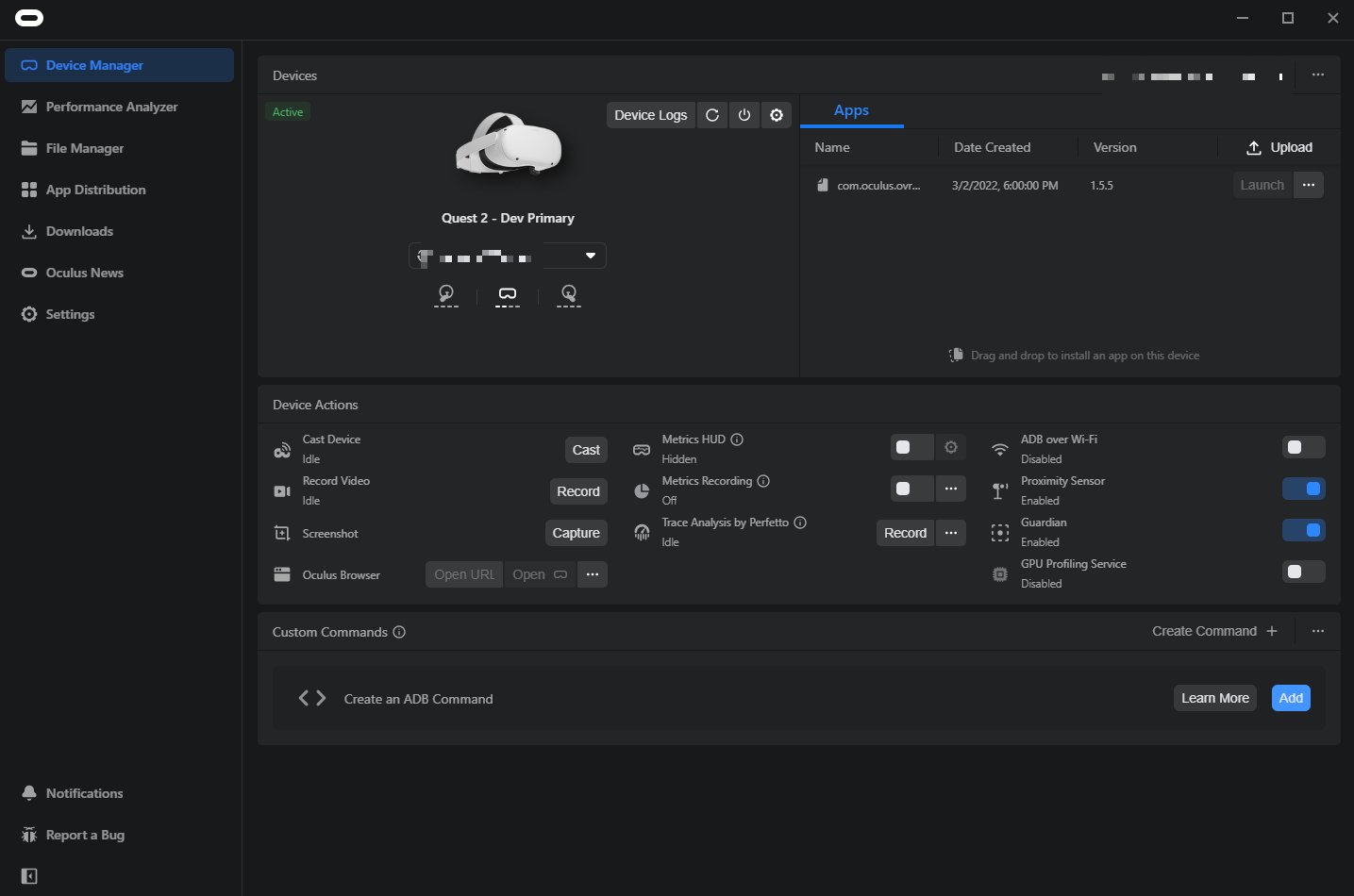Screen dimensions: 1354x896
Task: Refresh the device with reload icon
Action: 712,115
